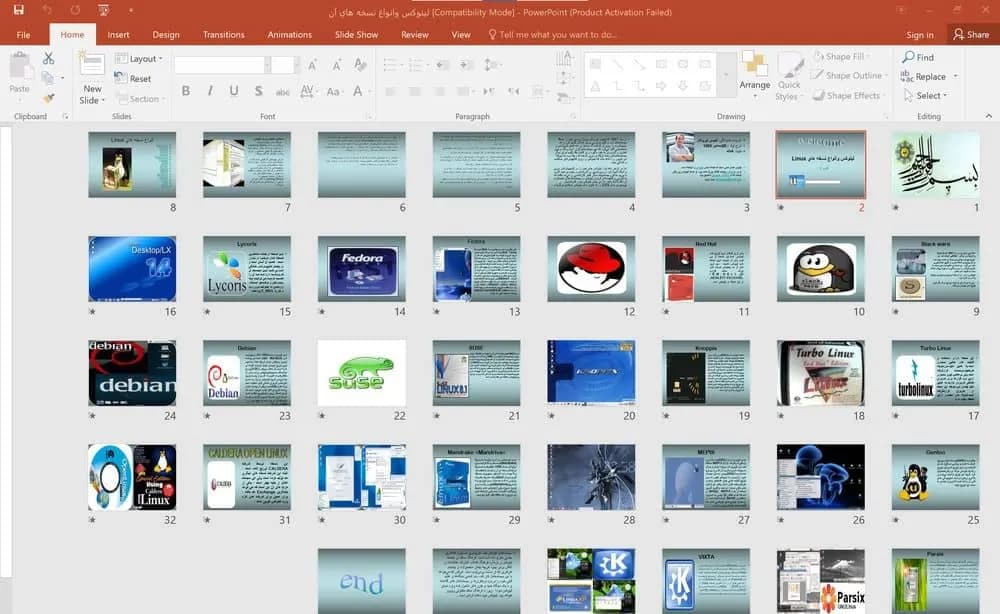Screen dimensions: 1000x614
Task: Open Character Spacing dropdown
Action: pos(307,91)
